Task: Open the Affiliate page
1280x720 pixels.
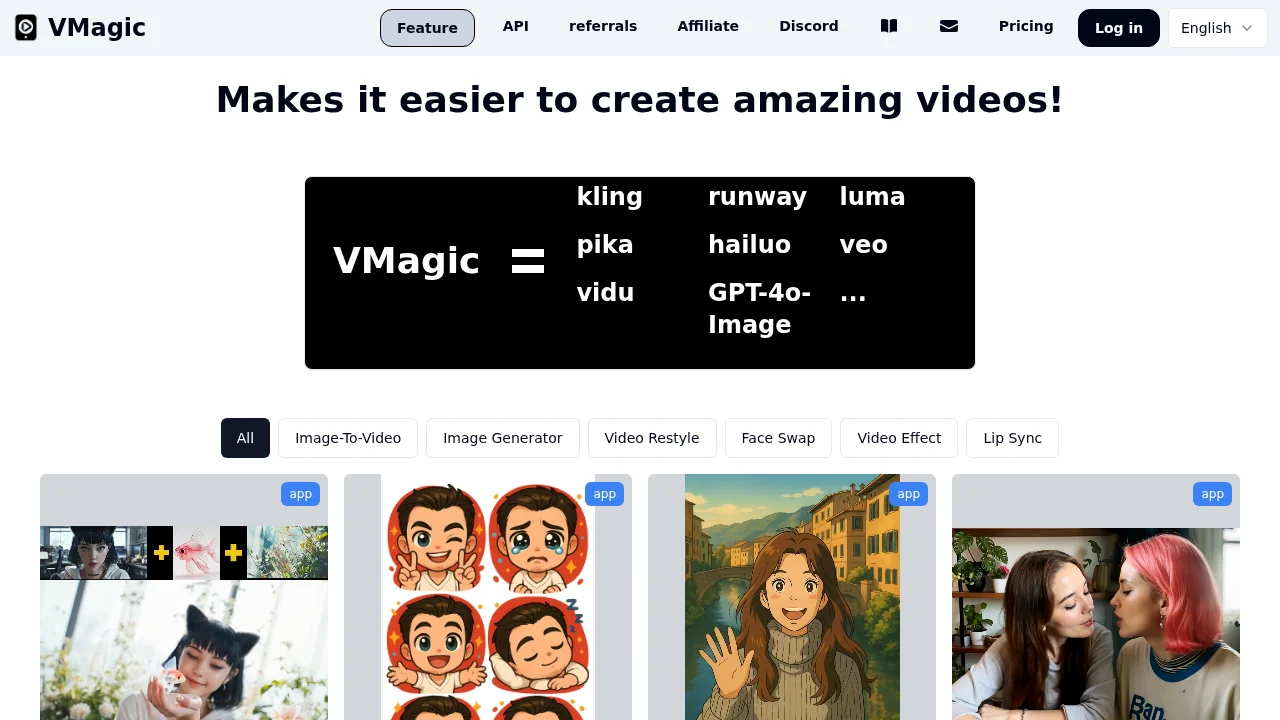Action: click(x=708, y=26)
